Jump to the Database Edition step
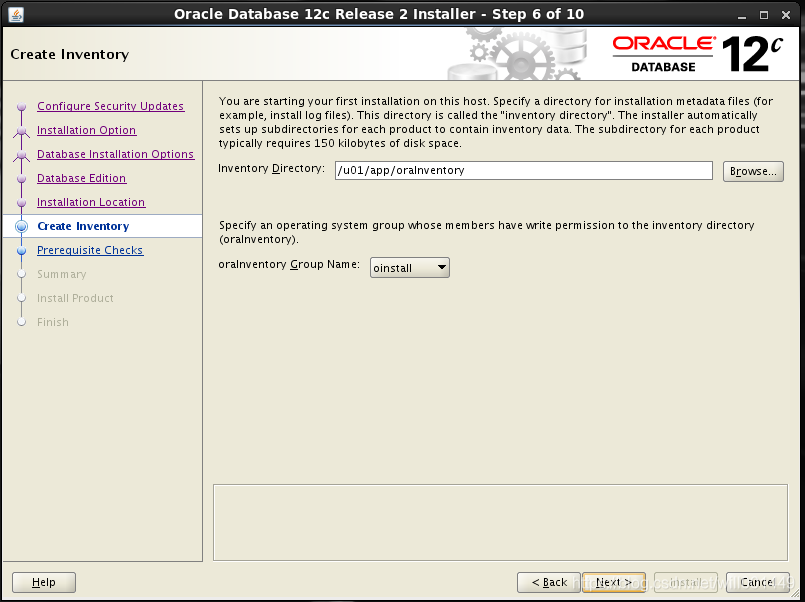 click(x=81, y=178)
